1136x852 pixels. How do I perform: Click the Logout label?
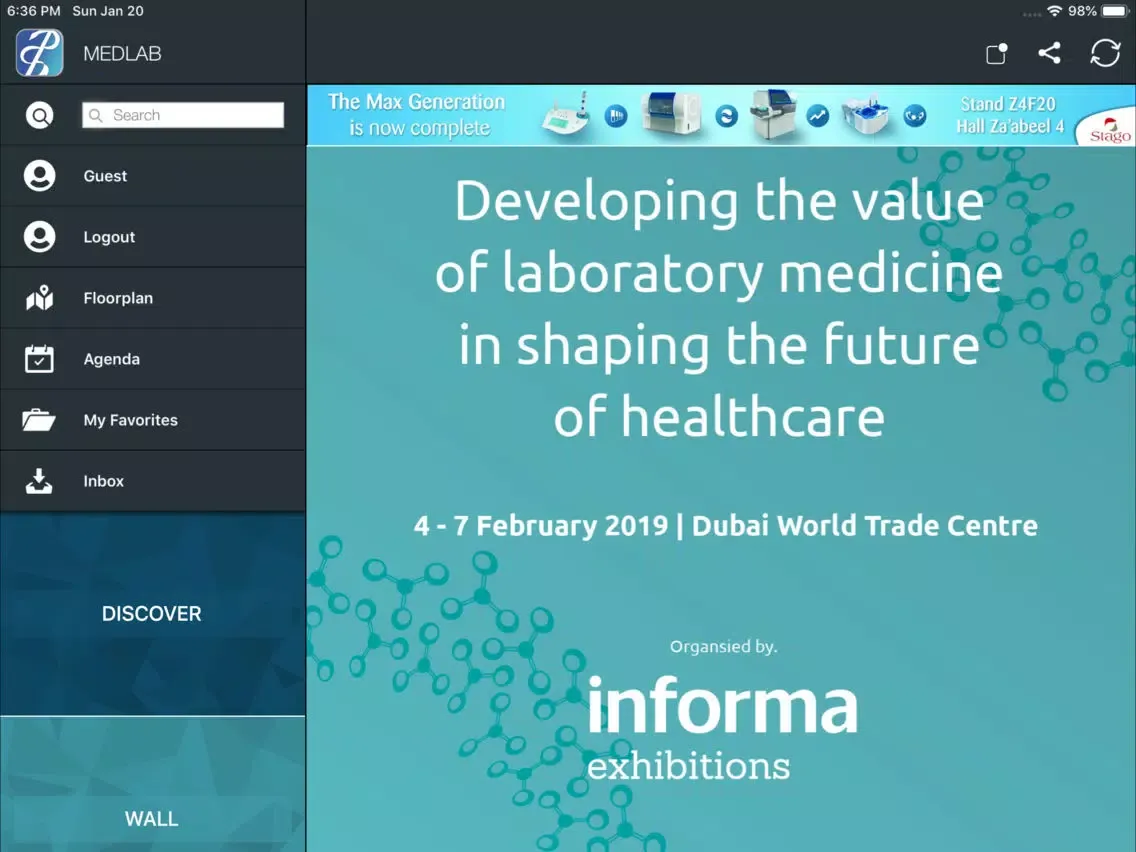click(109, 237)
